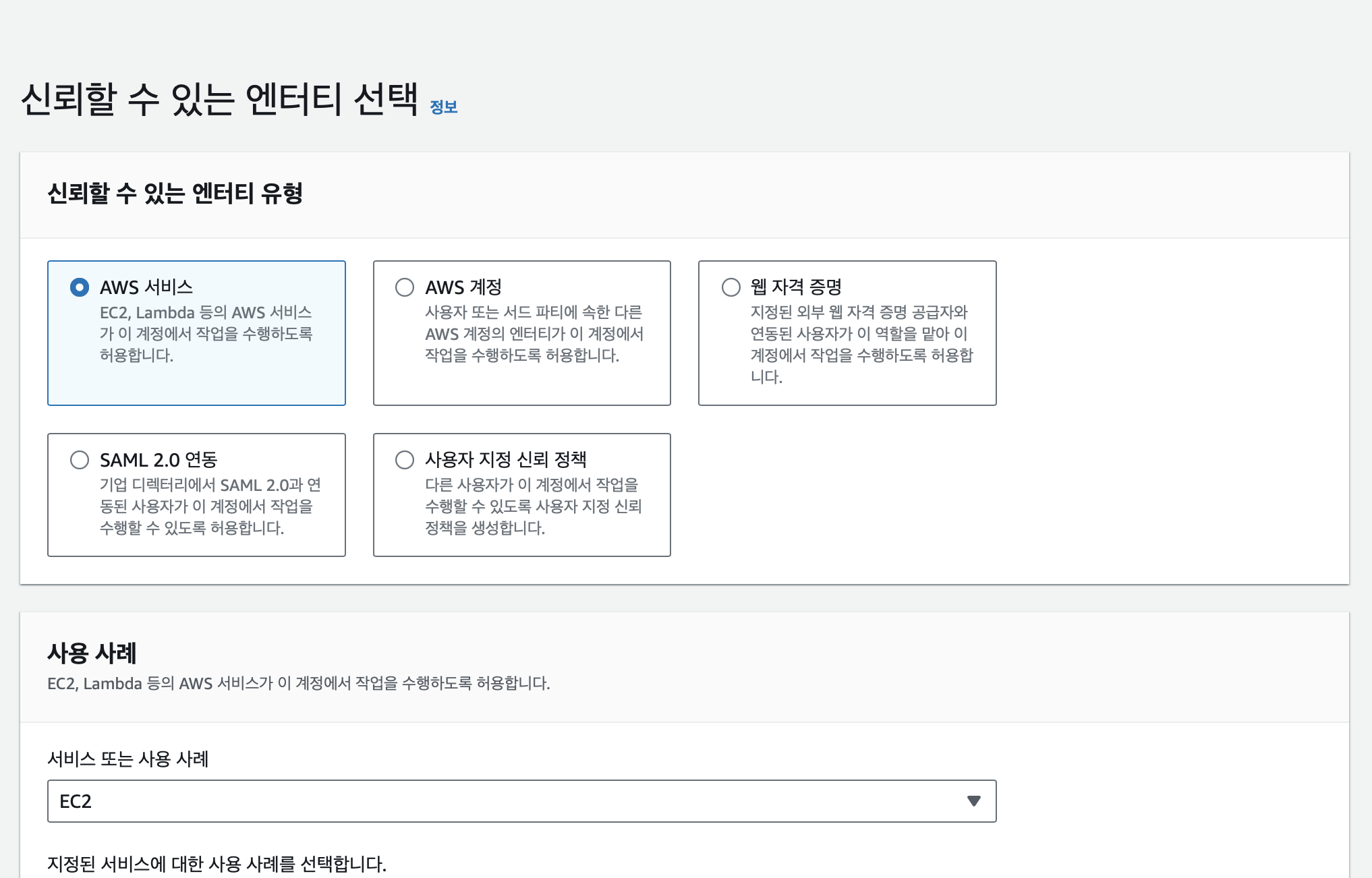Click the AWS 계정 card description text
The image size is (1372, 878).
point(534,334)
